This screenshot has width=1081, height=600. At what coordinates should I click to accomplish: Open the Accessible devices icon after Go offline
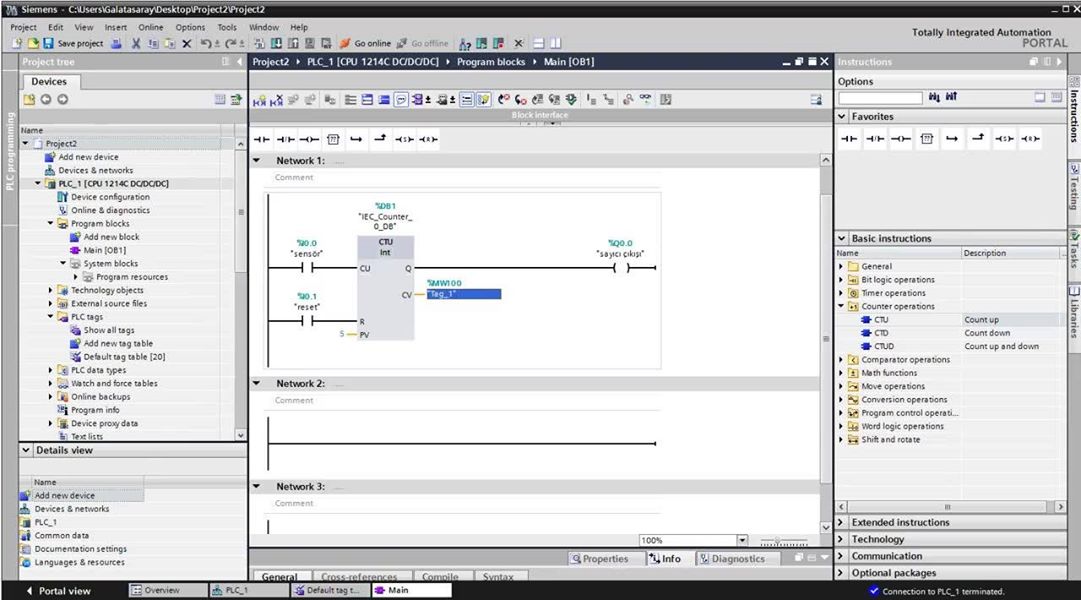[465, 43]
